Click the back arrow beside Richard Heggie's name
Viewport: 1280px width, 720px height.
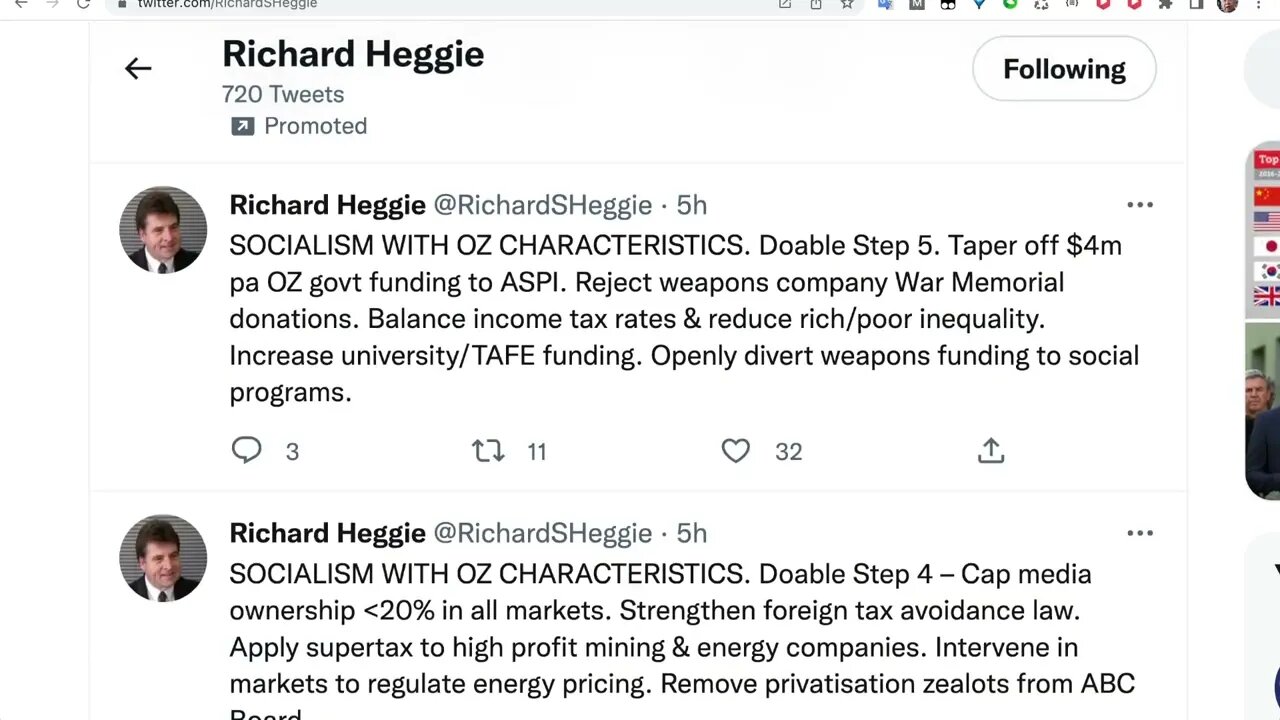138,68
